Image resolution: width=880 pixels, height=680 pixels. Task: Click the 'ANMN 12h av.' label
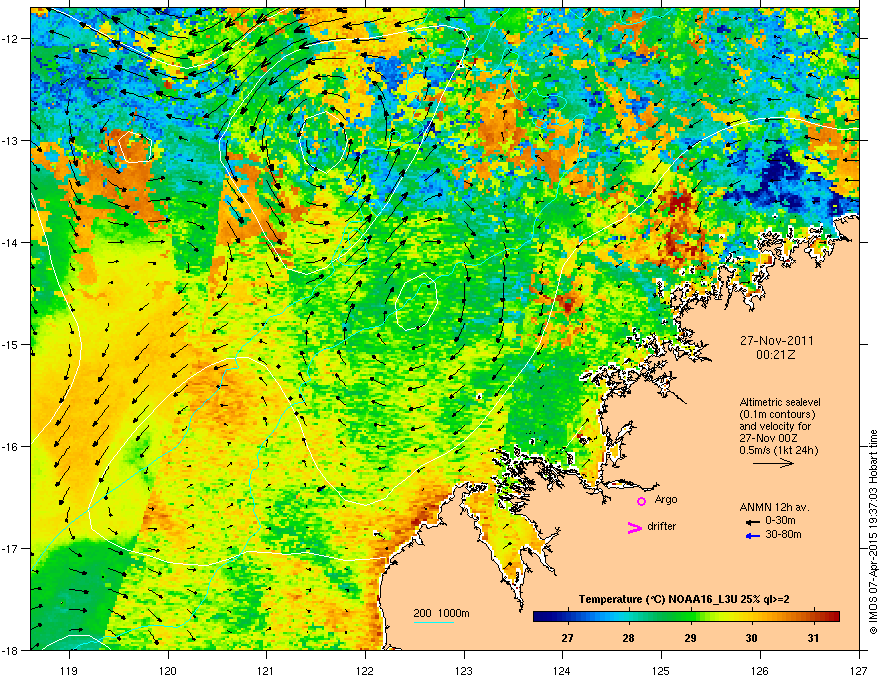tap(774, 507)
